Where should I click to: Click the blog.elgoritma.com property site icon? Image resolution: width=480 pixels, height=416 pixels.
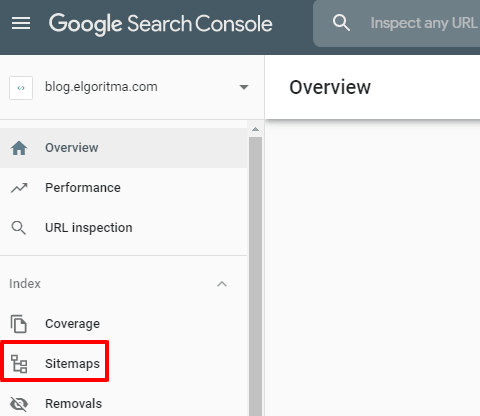(x=21, y=88)
